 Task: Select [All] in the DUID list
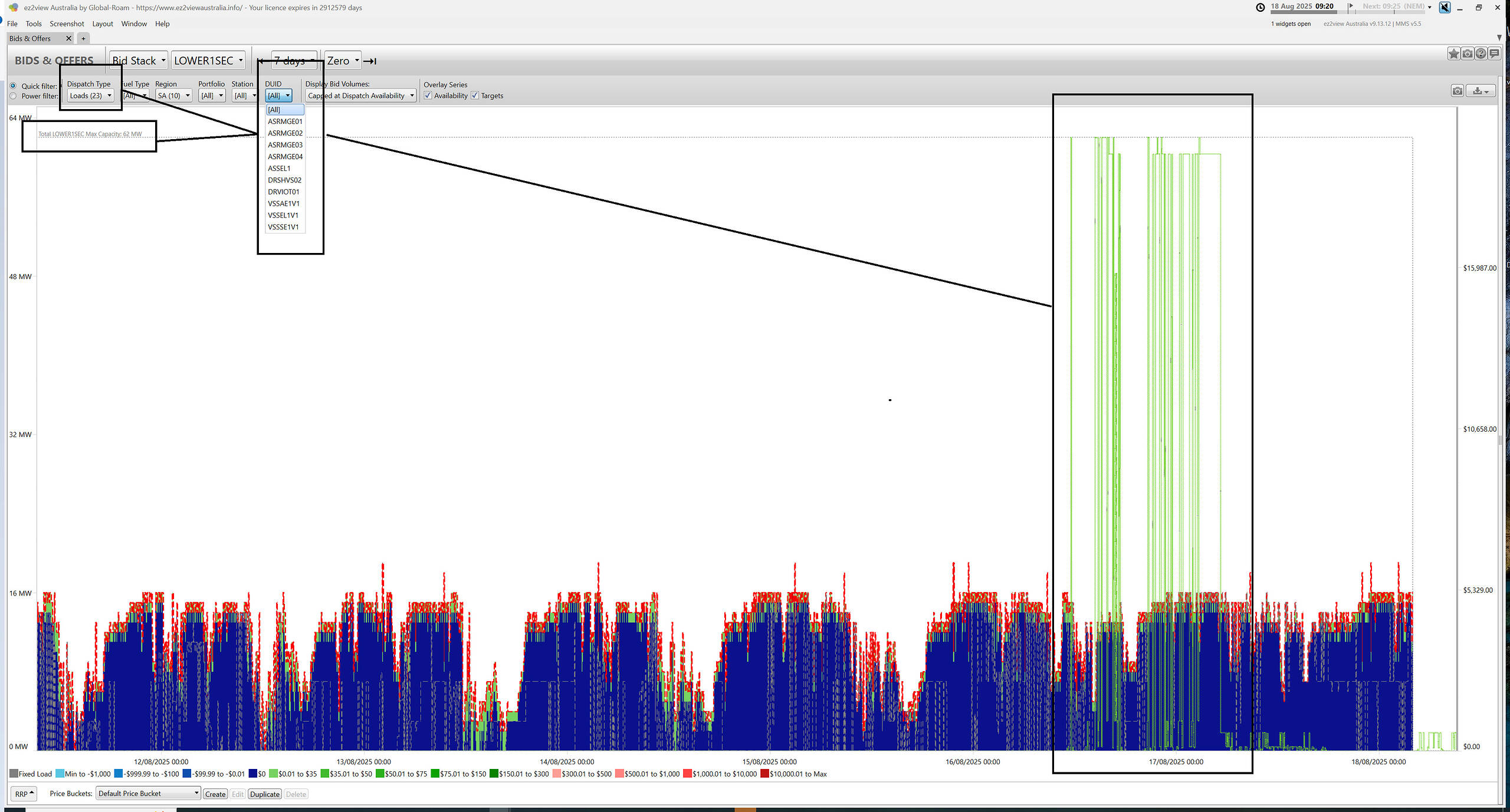tap(285, 110)
